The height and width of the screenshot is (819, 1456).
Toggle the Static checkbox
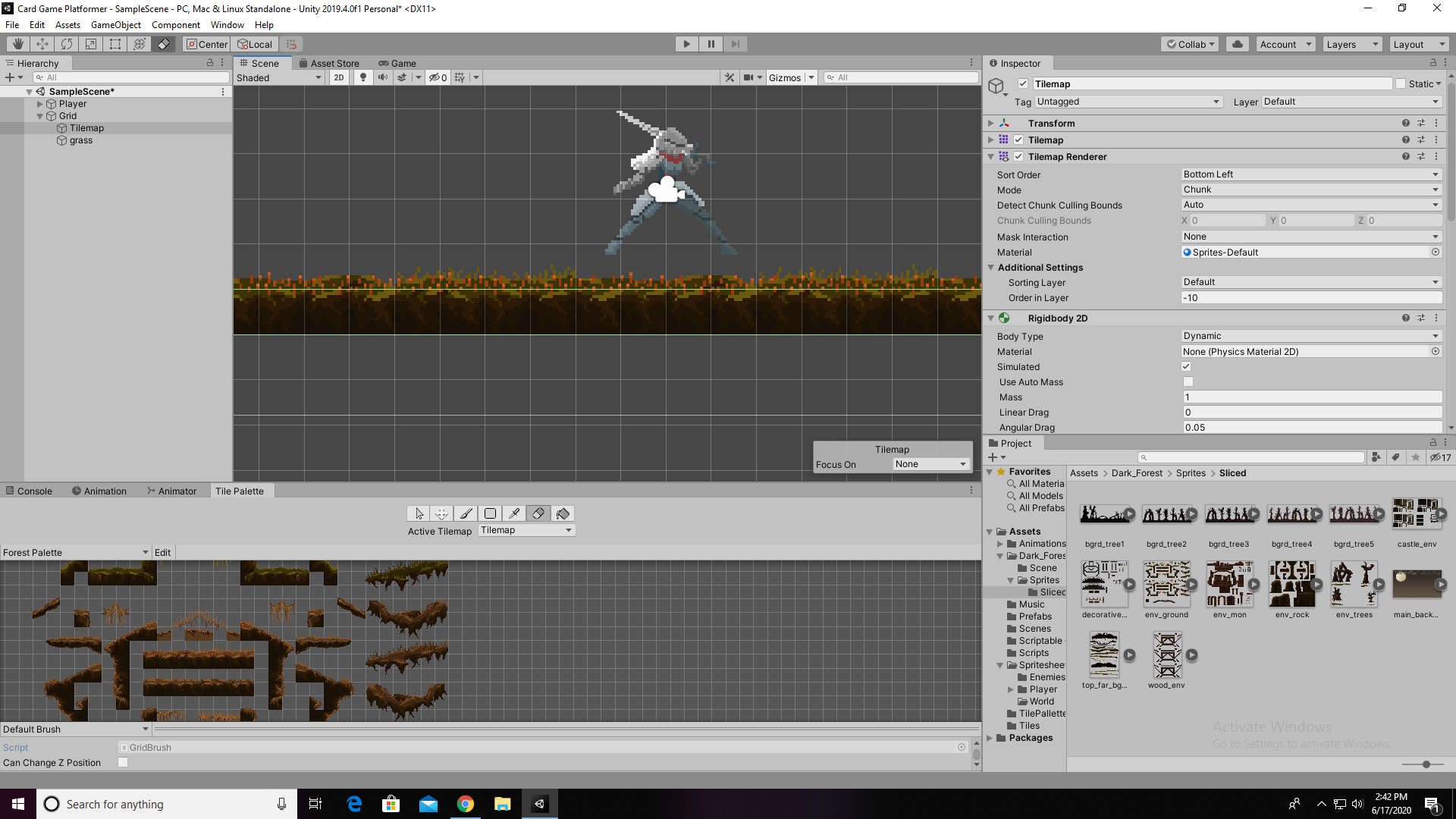point(1401,84)
